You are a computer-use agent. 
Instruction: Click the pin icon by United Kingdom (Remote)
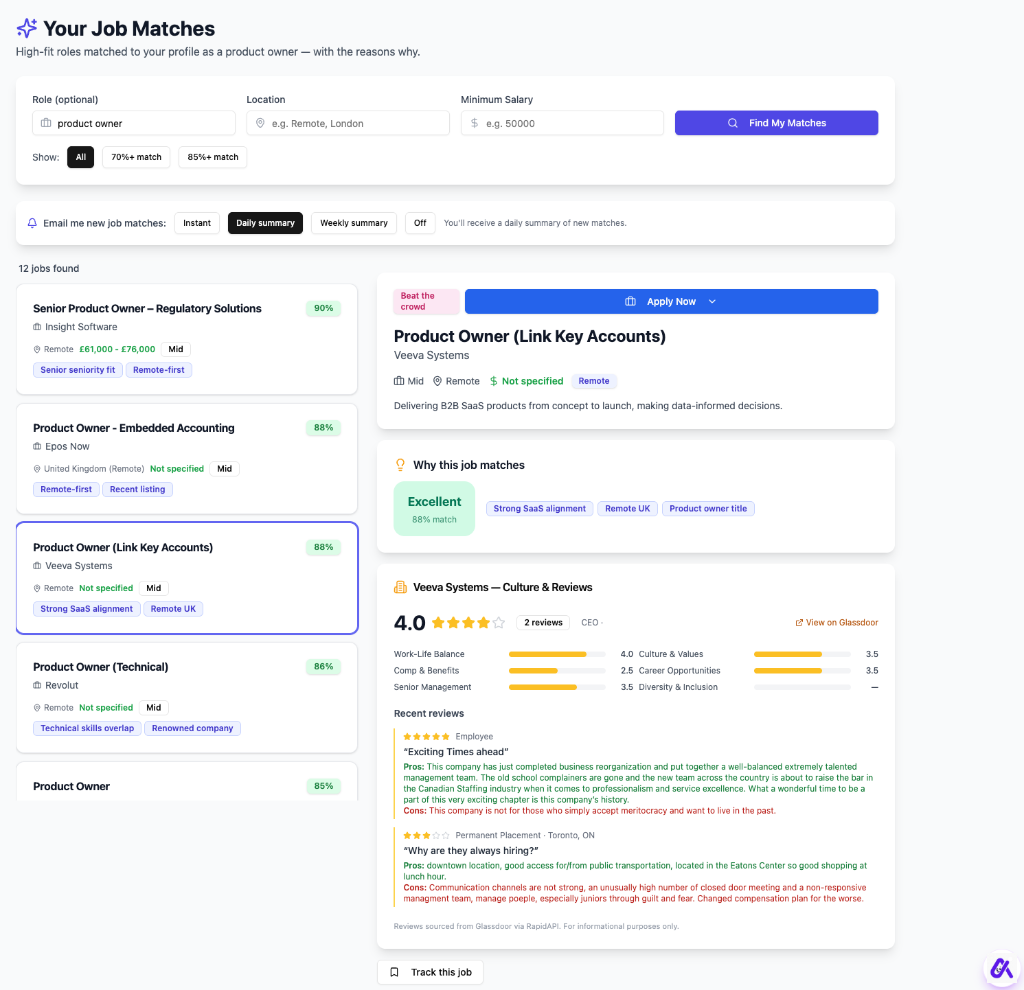(x=37, y=469)
